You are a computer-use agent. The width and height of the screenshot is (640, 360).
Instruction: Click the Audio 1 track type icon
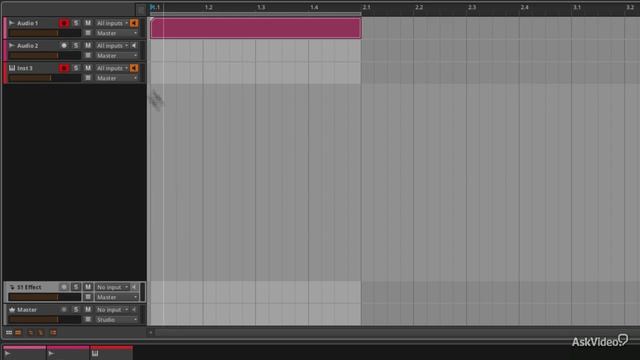[12, 23]
